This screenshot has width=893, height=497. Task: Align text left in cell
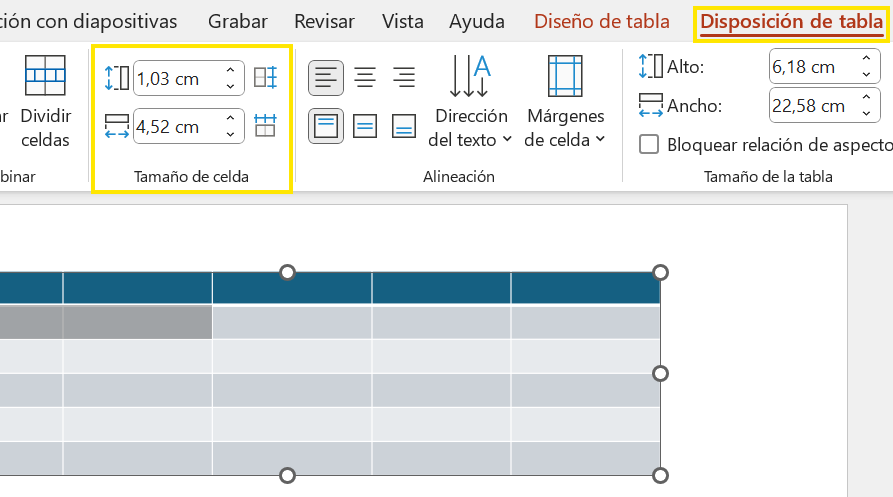pyautogui.click(x=326, y=77)
